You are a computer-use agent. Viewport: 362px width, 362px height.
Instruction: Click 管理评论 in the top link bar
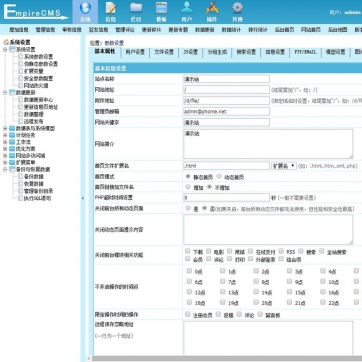click(125, 30)
